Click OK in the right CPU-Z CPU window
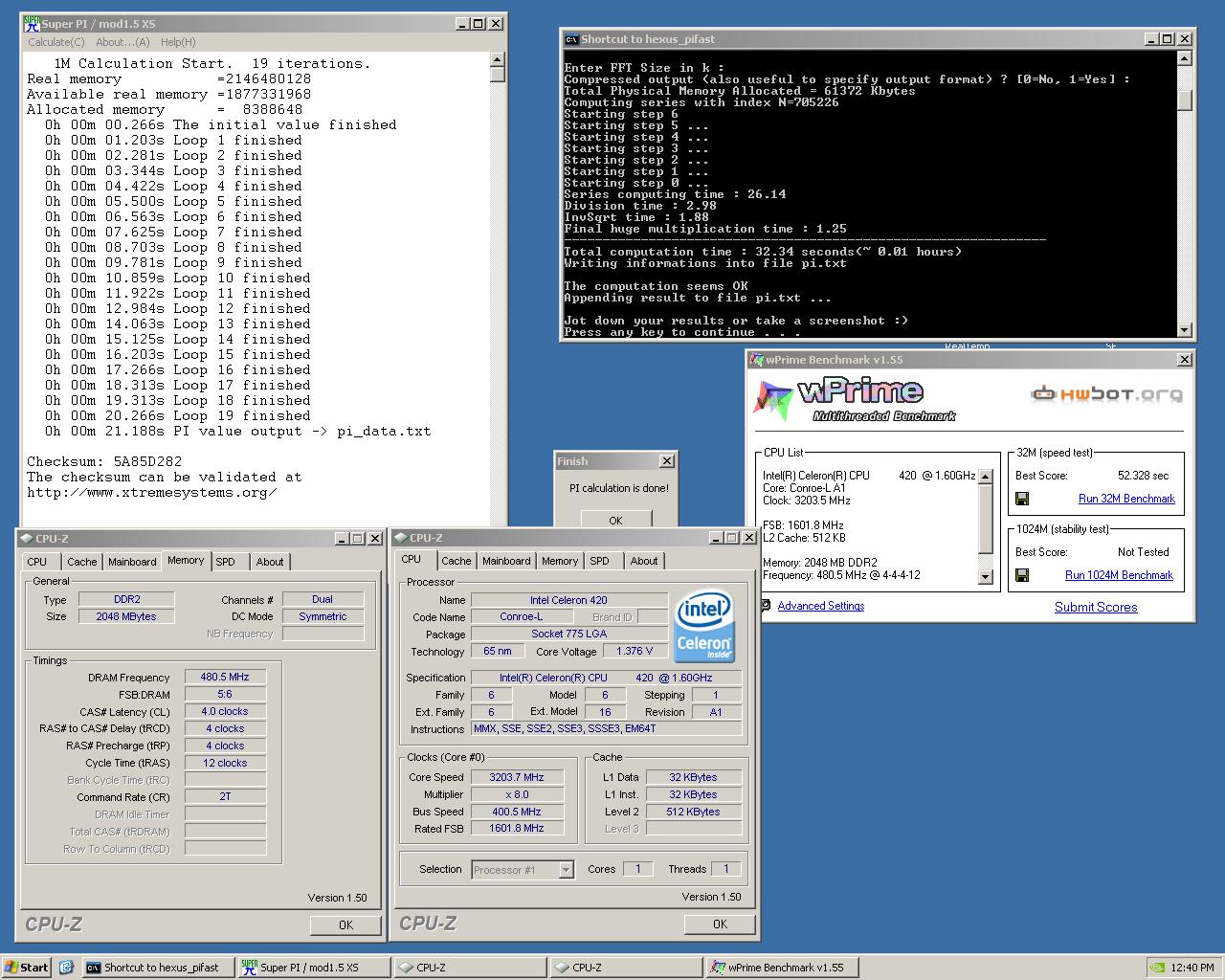This screenshot has height=980, width=1225. (x=720, y=924)
